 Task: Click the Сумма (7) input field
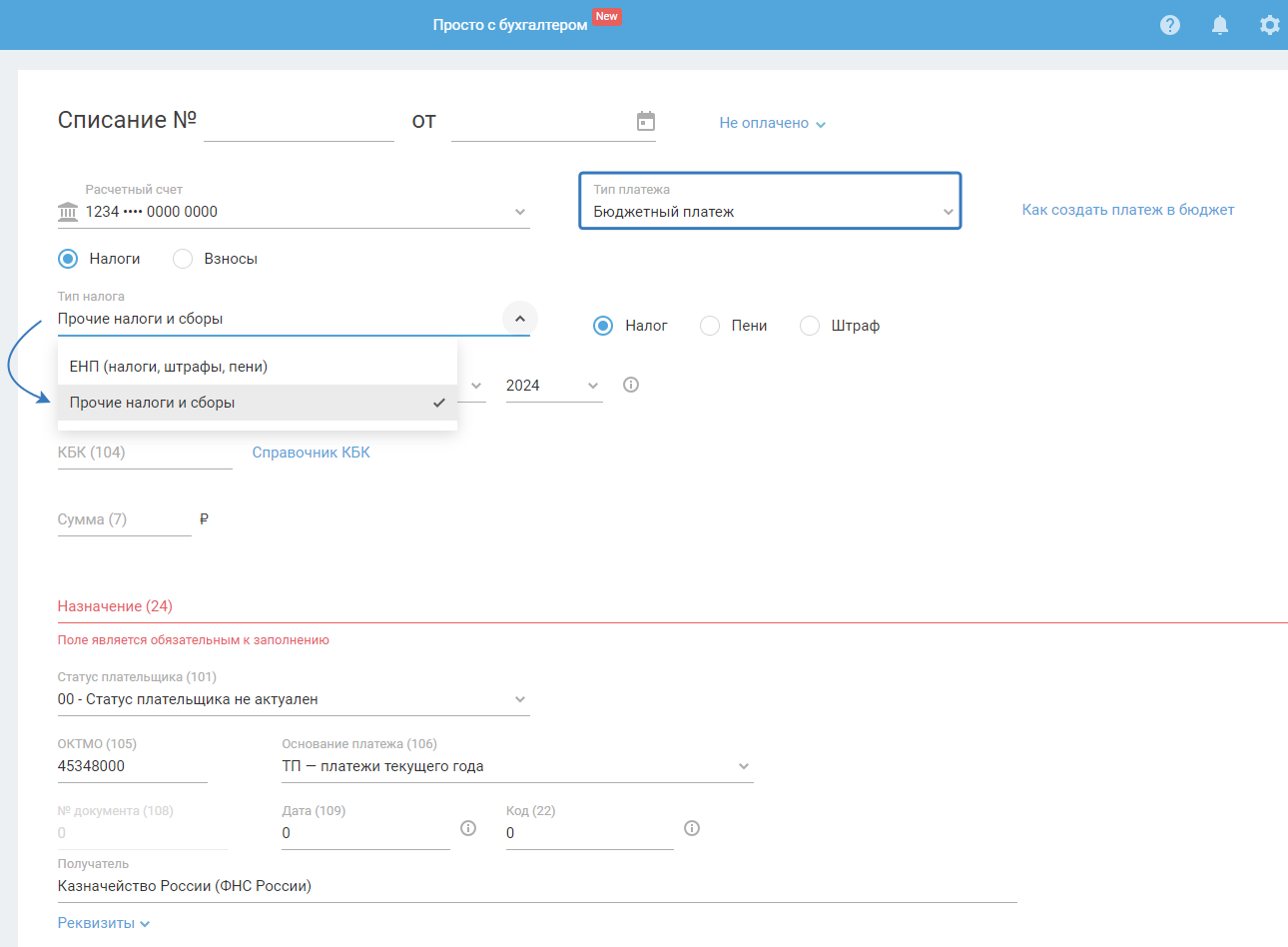tap(124, 519)
